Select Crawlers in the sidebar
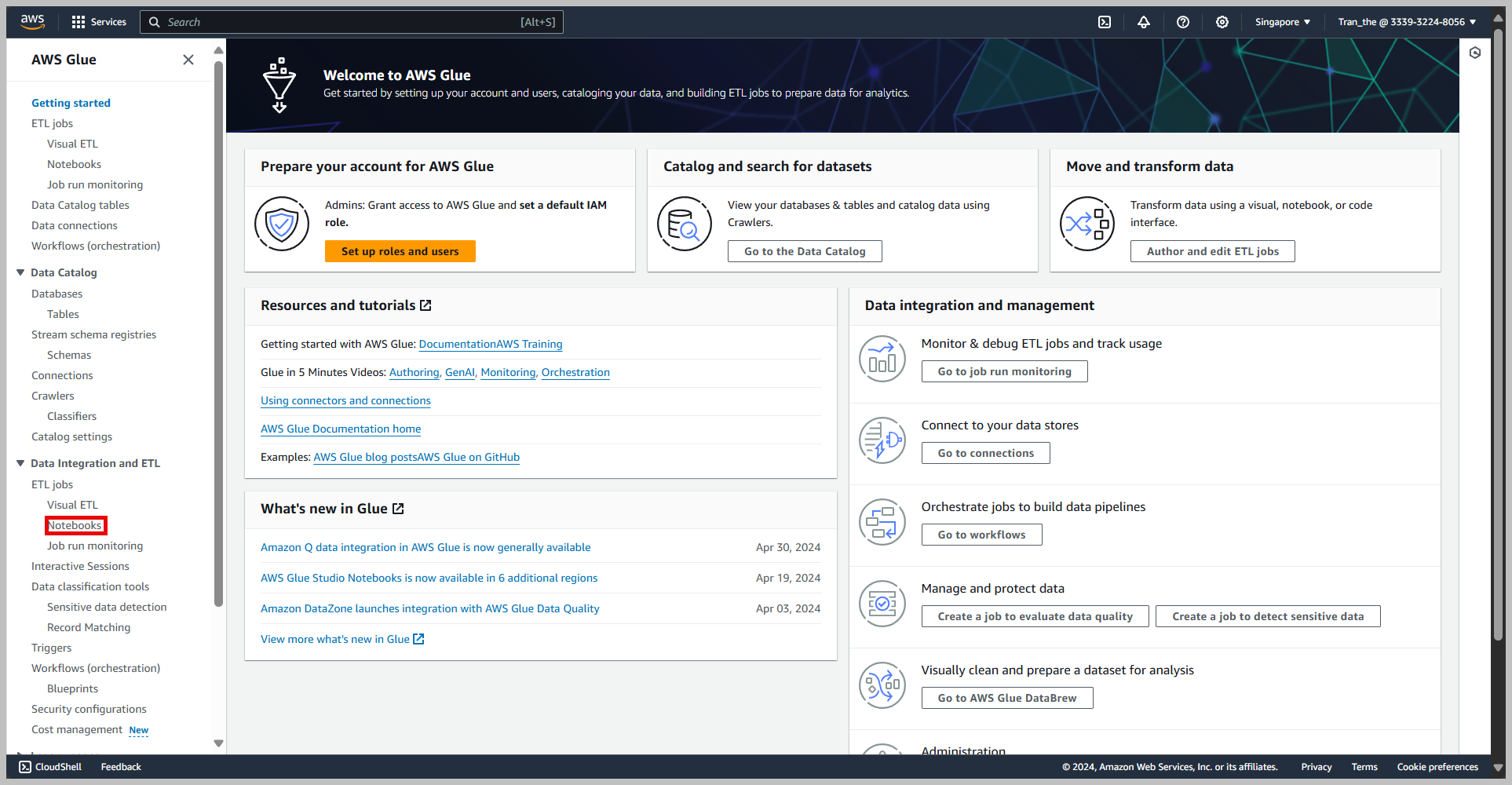 53,395
